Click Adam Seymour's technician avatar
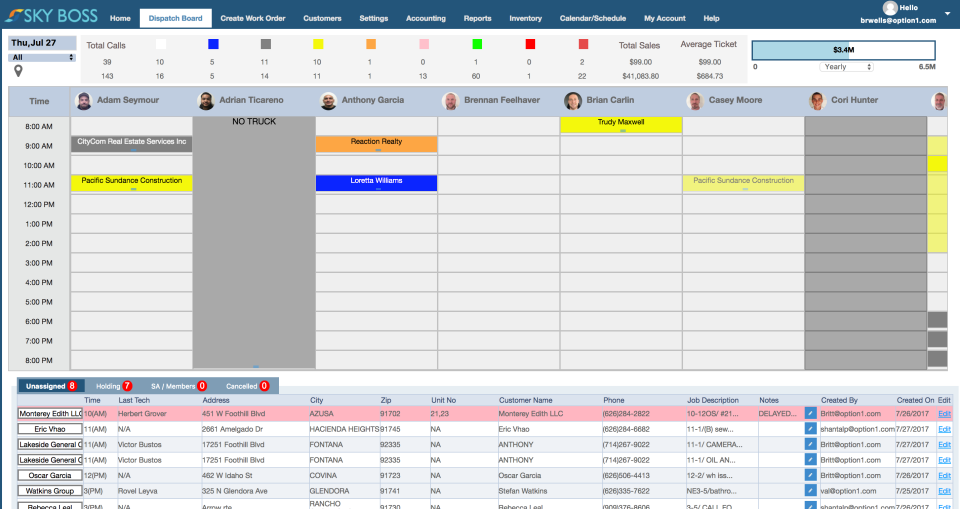This screenshot has width=960, height=509. (x=84, y=101)
